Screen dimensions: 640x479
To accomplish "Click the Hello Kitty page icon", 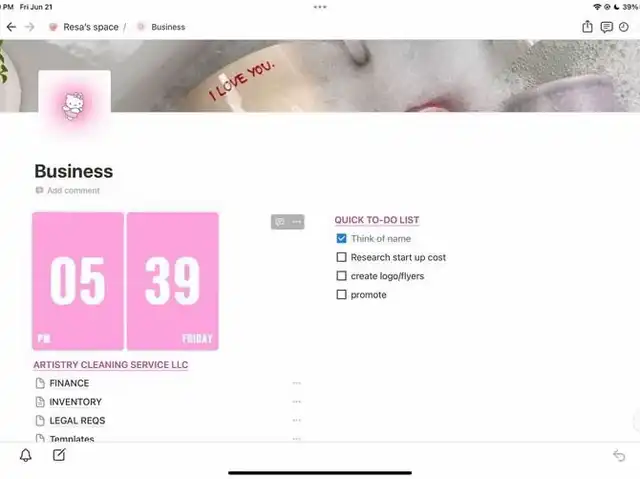I will coord(74,106).
